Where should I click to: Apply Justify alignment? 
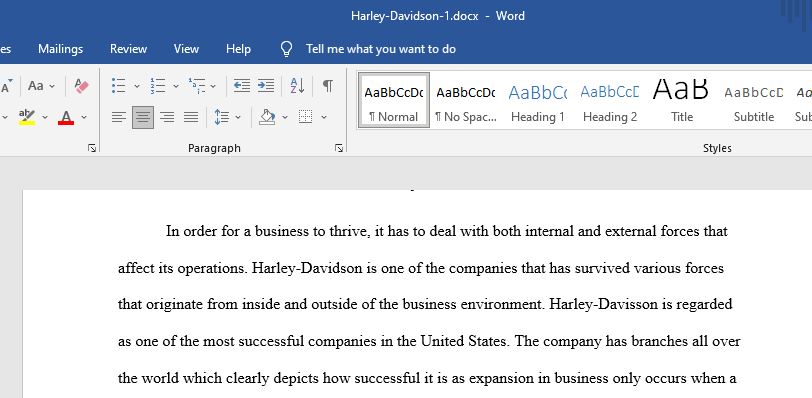(191, 117)
